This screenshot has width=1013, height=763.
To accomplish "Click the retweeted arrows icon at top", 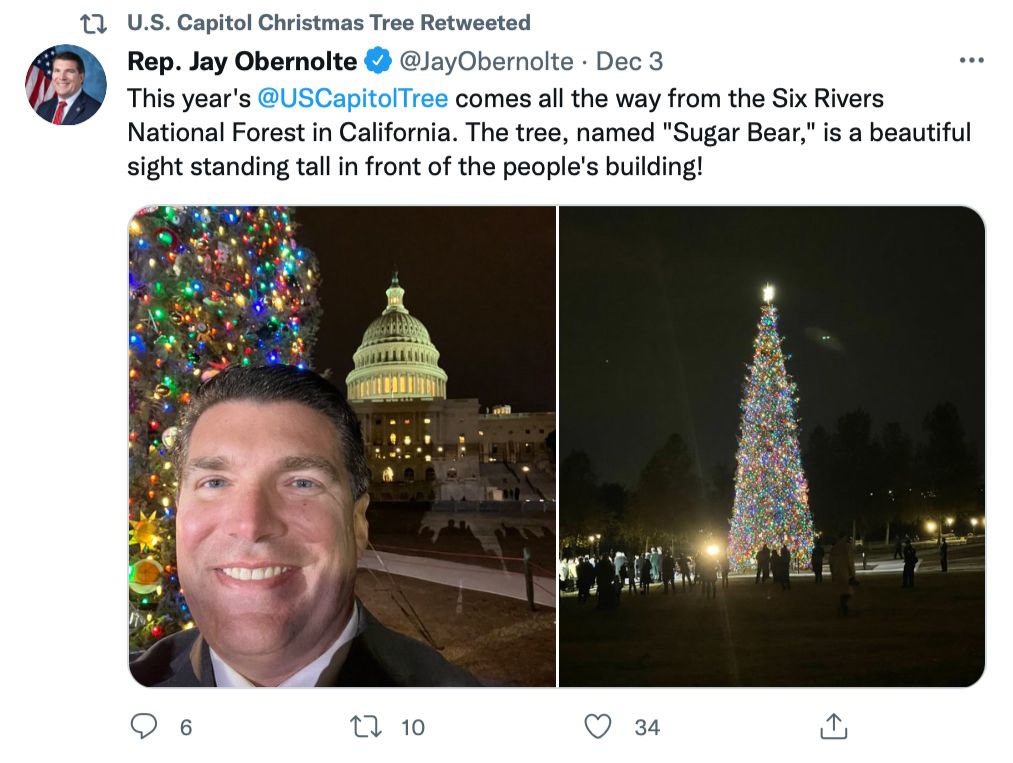I will pyautogui.click(x=93, y=24).
